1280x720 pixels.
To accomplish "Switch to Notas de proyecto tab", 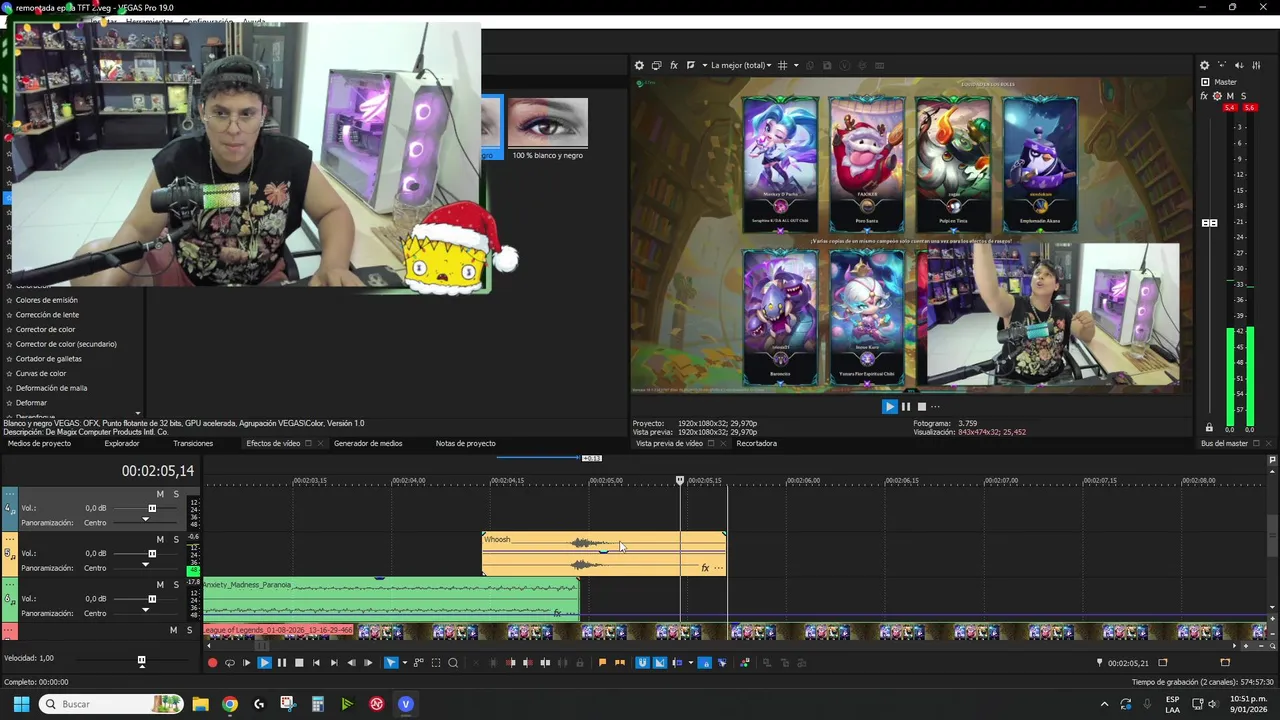I will click(x=465, y=443).
